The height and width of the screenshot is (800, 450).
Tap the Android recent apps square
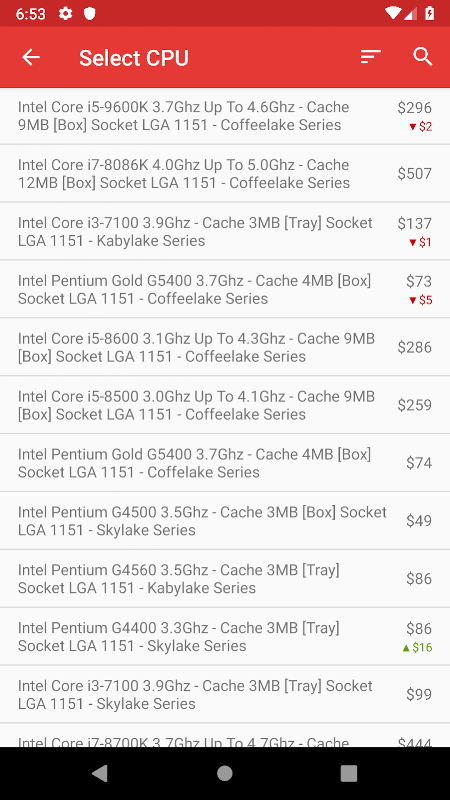pos(349,773)
